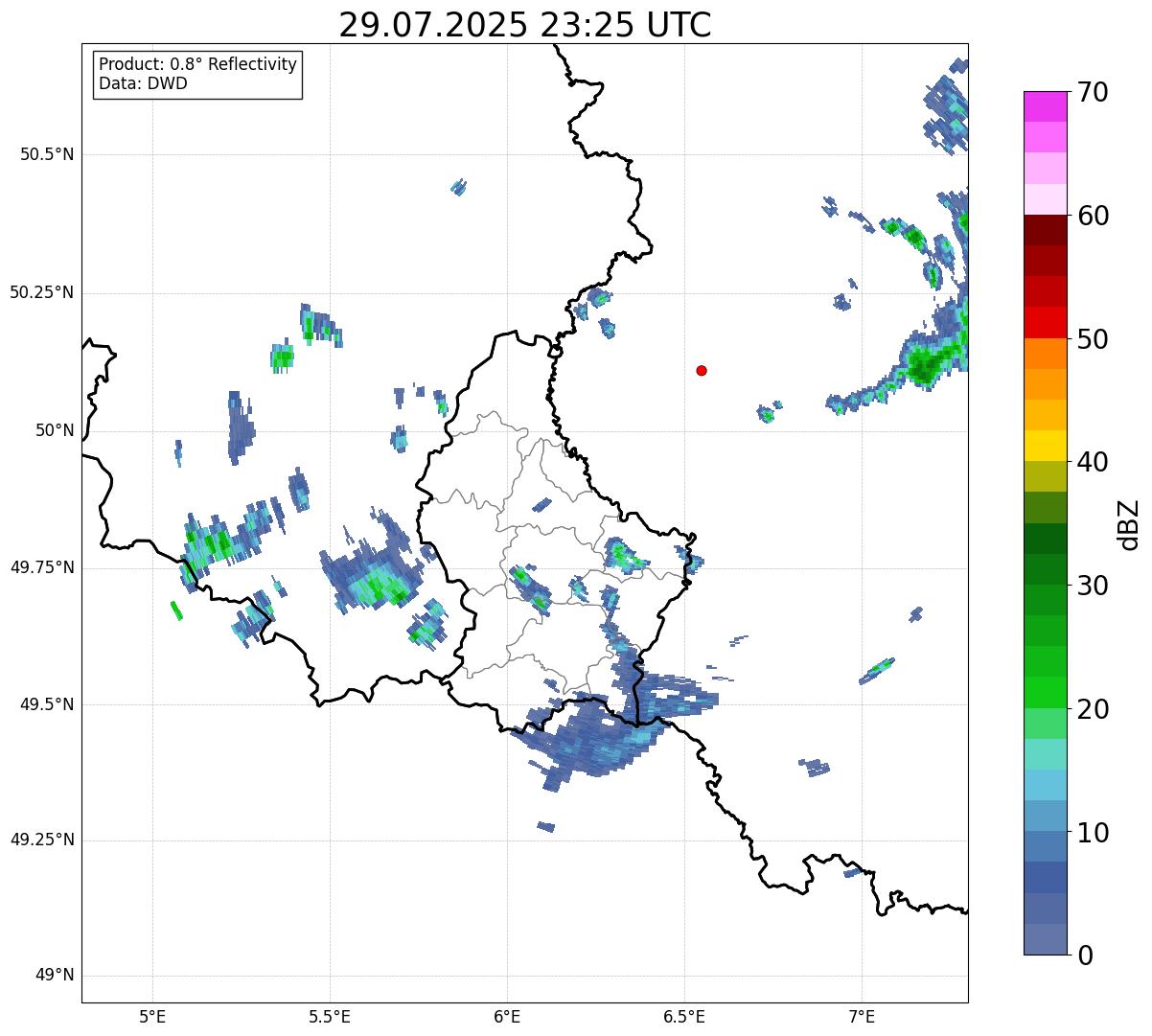Click the 50.5°N latitude label
This screenshot has height=1036, width=1152.
click(x=46, y=155)
